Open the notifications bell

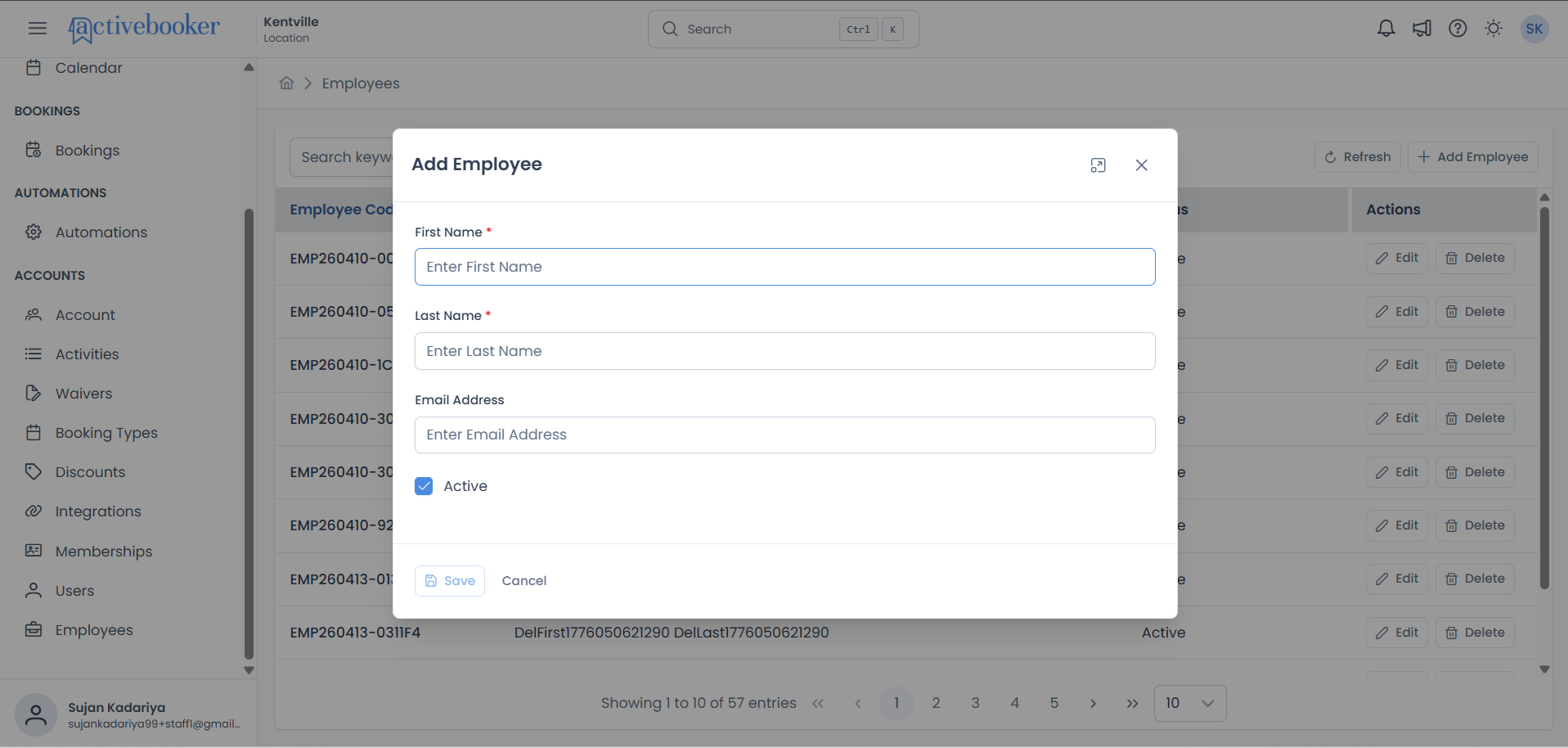click(x=1386, y=29)
